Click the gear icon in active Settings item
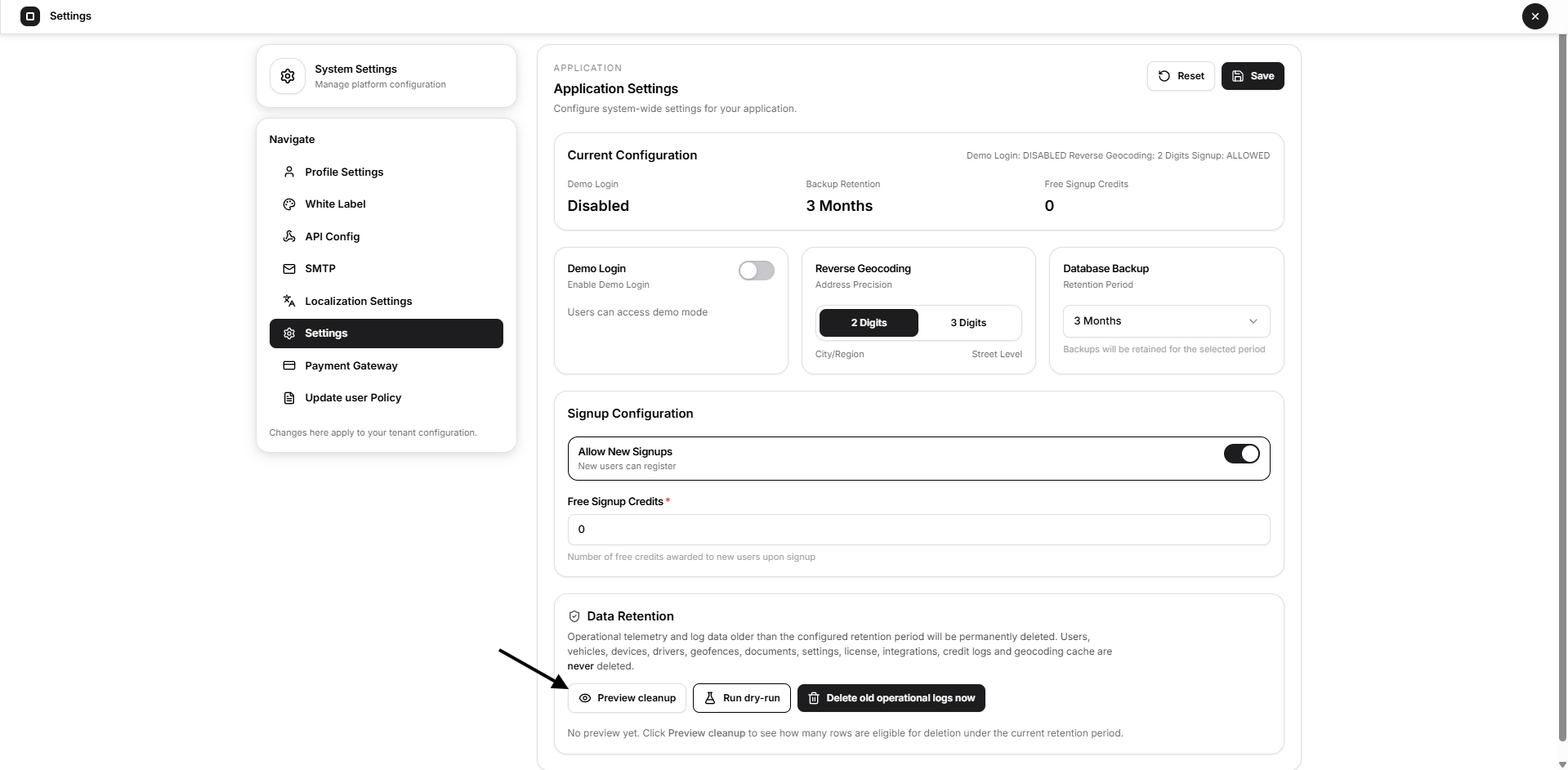This screenshot has height=770, width=1568. click(289, 334)
